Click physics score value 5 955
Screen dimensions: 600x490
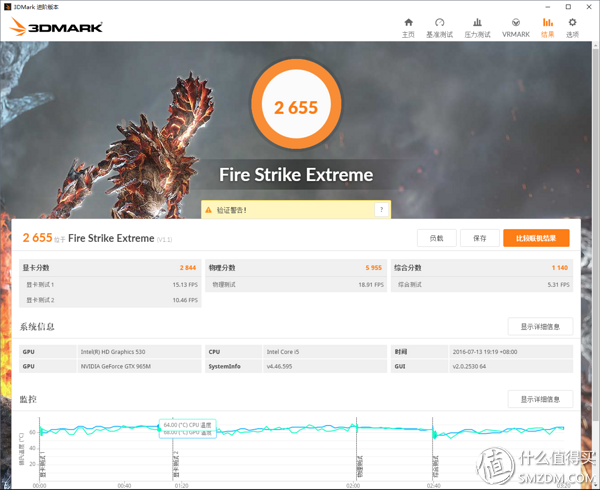[373, 268]
